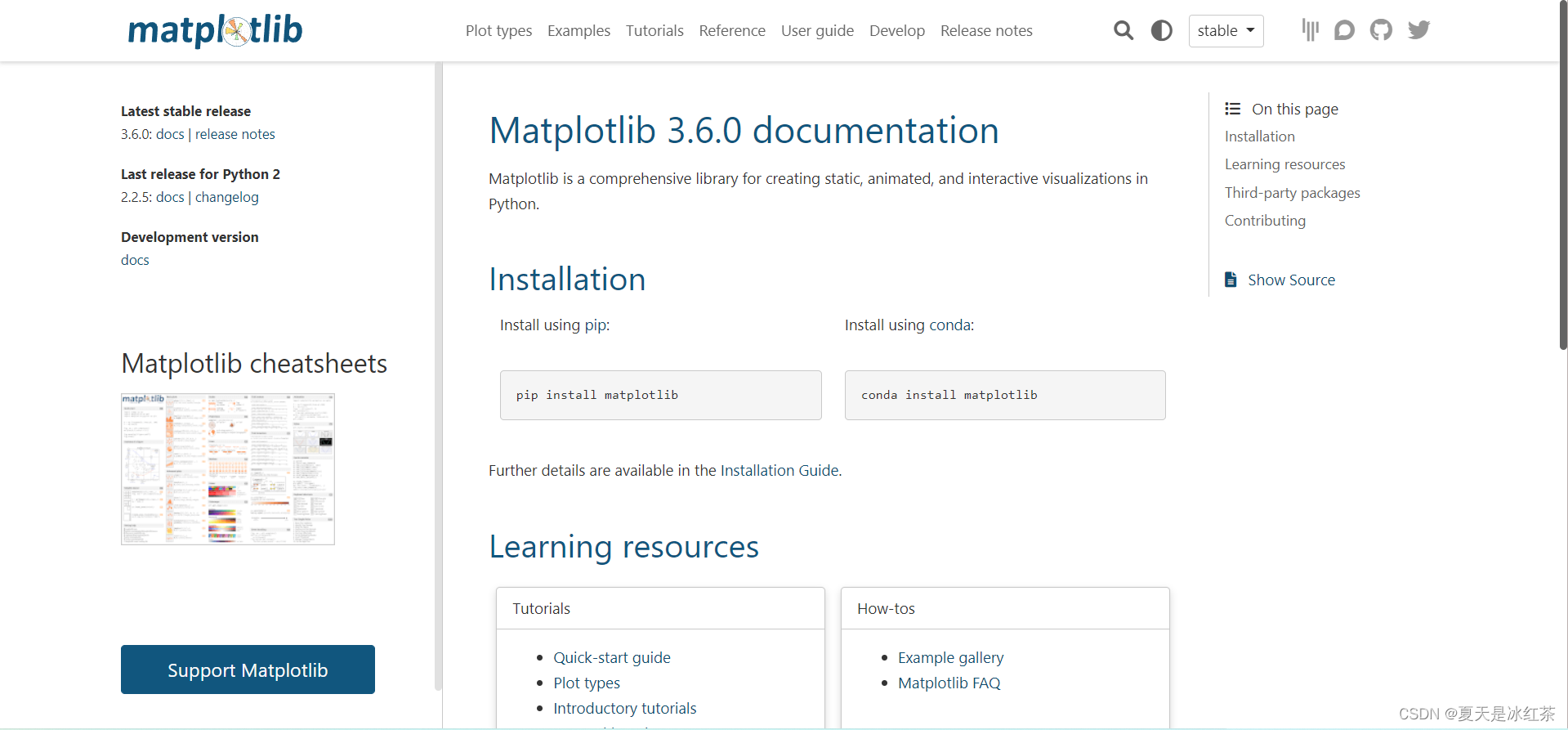Viewport: 1568px width, 730px height.
Task: Open 3.6.0 docs link
Action: 170,134
